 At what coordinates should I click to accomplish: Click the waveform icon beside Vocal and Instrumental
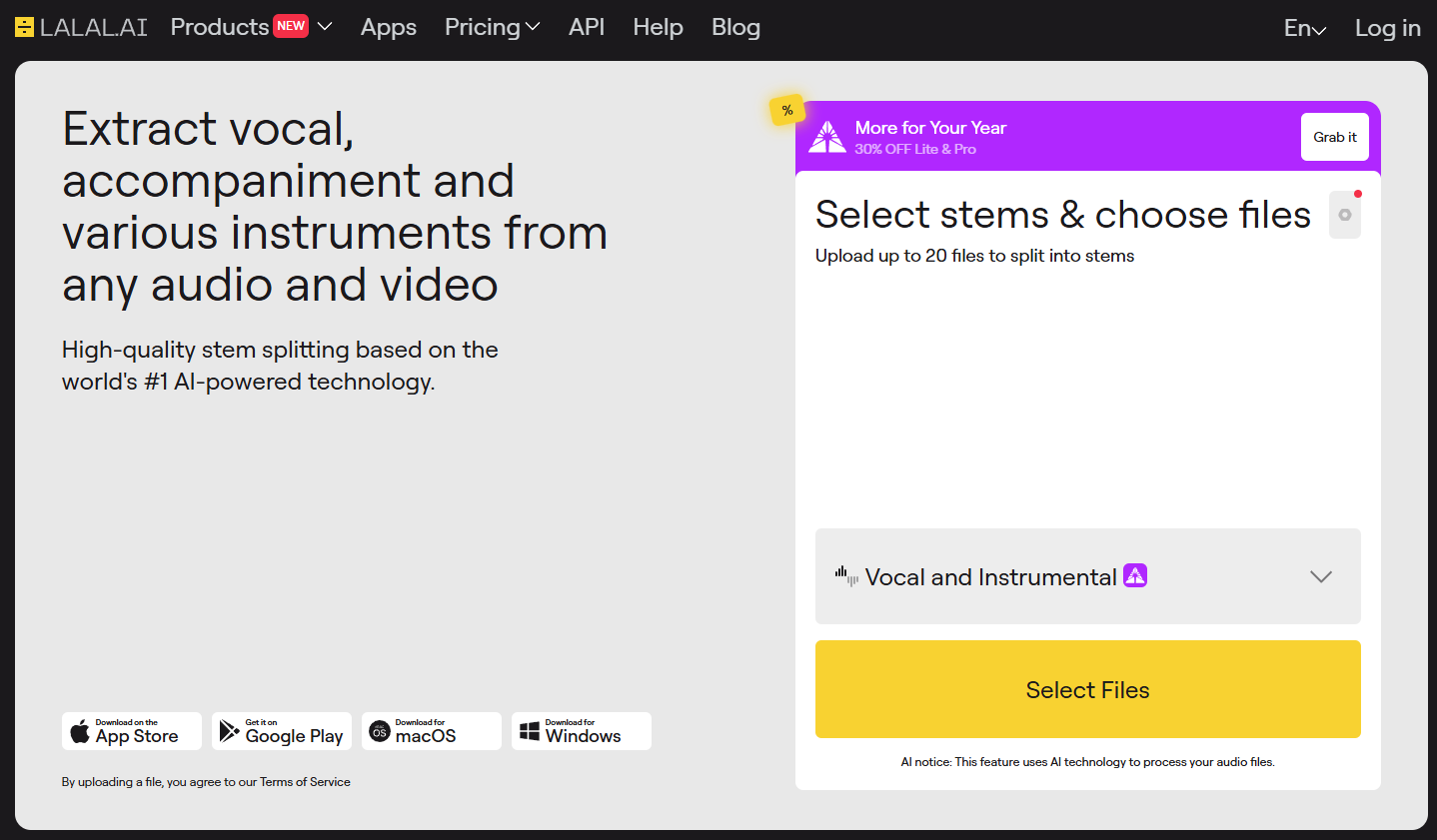[846, 576]
